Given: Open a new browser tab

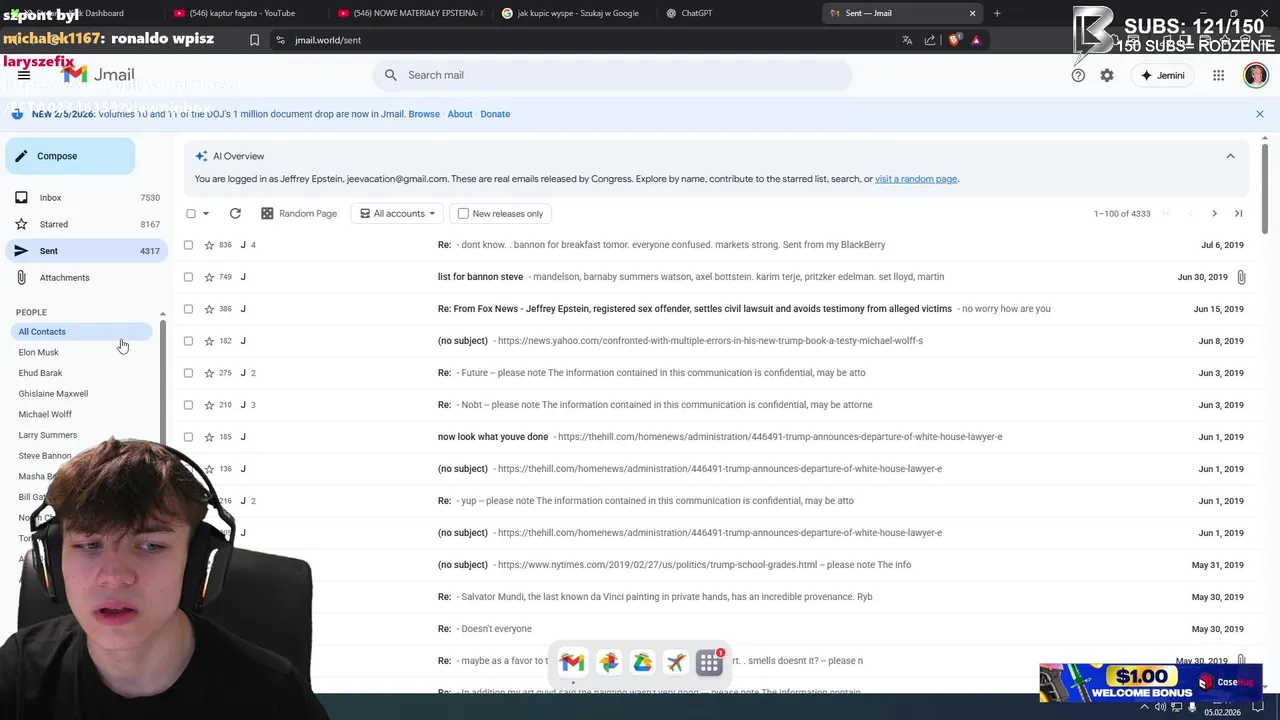Looking at the screenshot, I should click(x=997, y=13).
